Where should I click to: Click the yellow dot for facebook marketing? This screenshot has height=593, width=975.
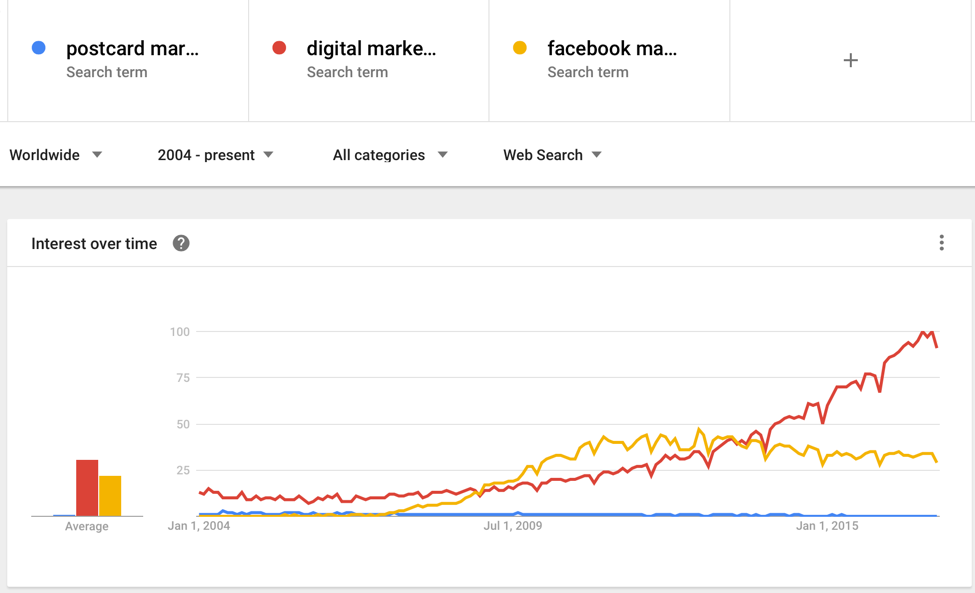coord(520,48)
